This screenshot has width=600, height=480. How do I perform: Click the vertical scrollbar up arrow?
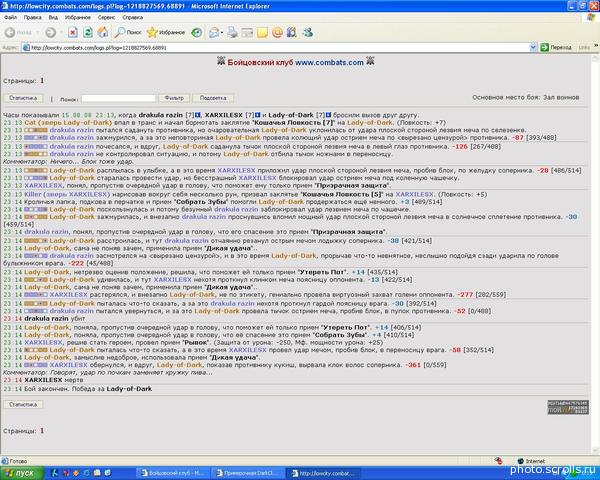[596, 58]
